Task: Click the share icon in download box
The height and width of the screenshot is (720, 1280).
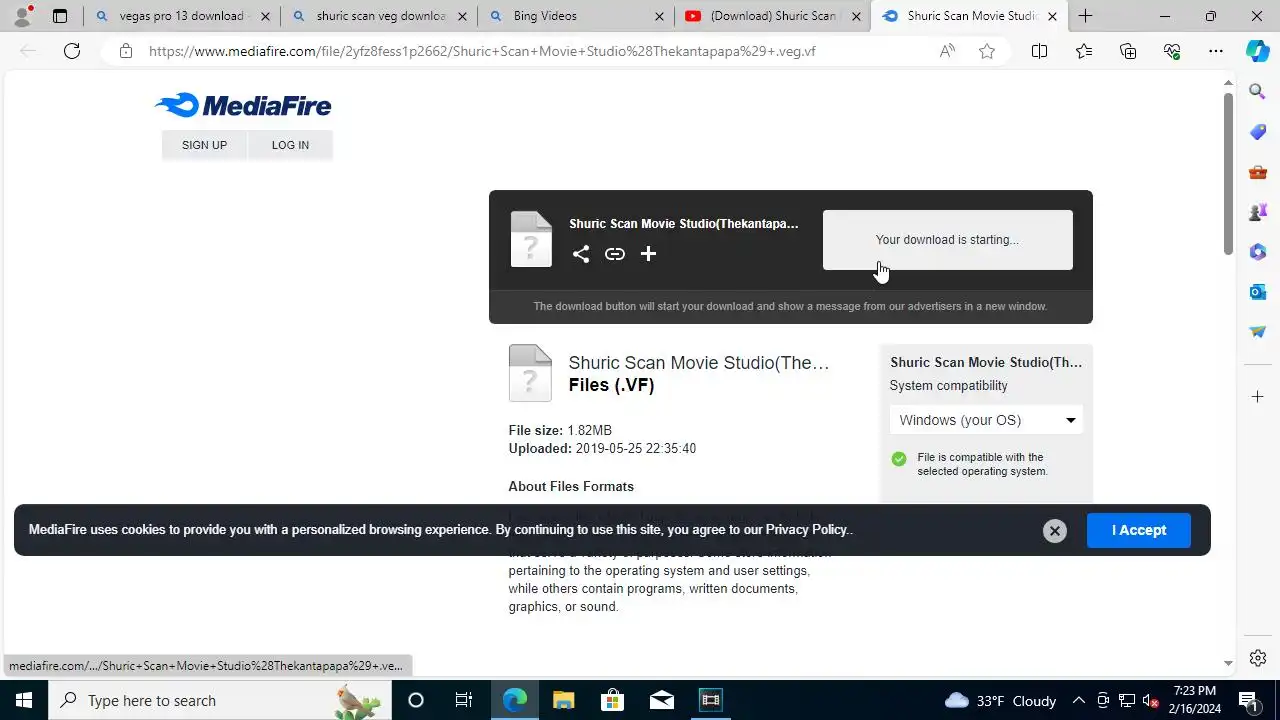Action: click(x=581, y=254)
